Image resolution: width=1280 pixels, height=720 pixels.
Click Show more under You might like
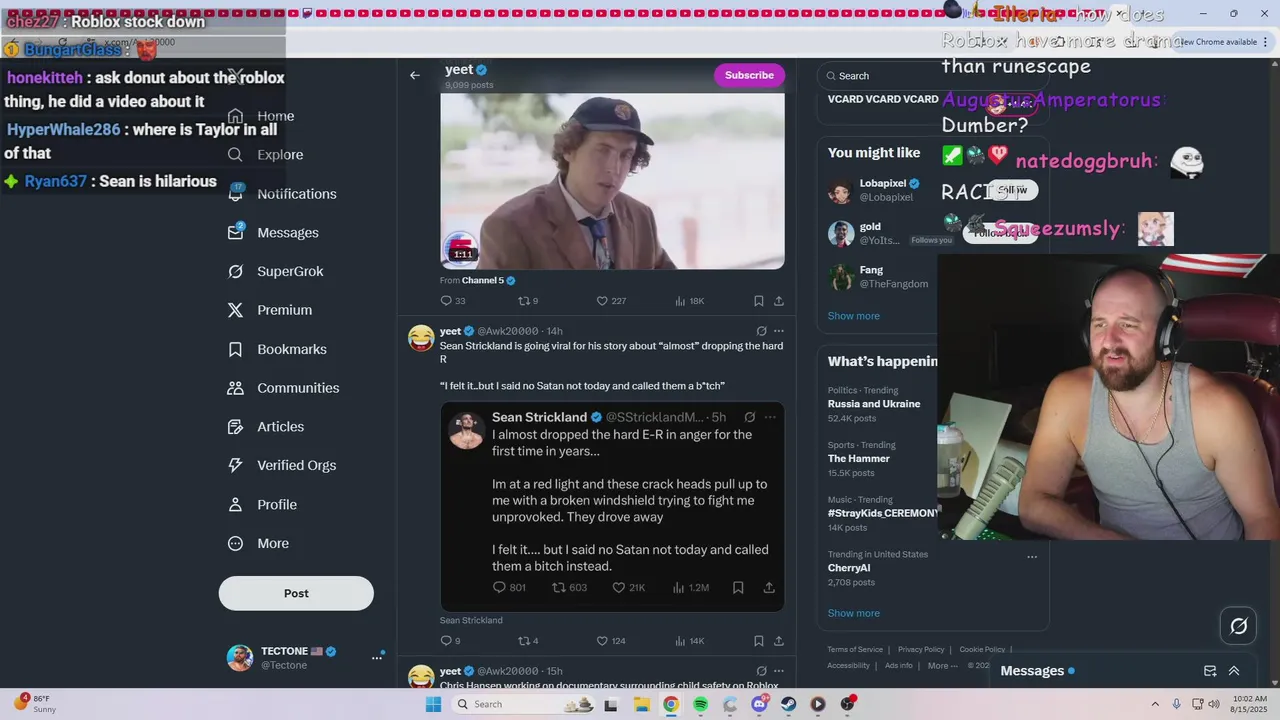click(853, 316)
